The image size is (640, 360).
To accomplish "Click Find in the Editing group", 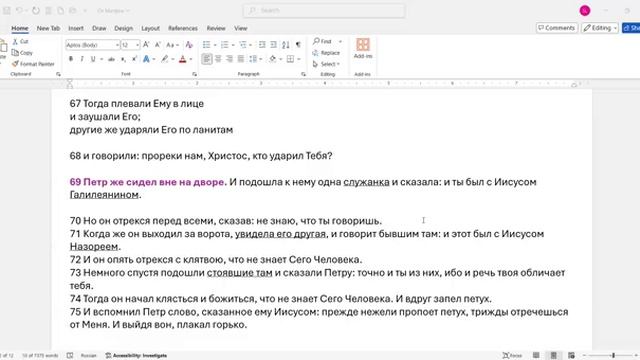I will pyautogui.click(x=323, y=42).
